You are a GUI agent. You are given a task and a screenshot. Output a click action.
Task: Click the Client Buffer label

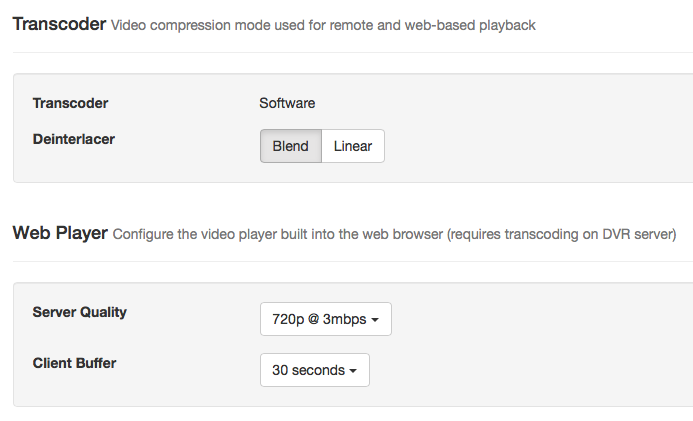point(75,363)
